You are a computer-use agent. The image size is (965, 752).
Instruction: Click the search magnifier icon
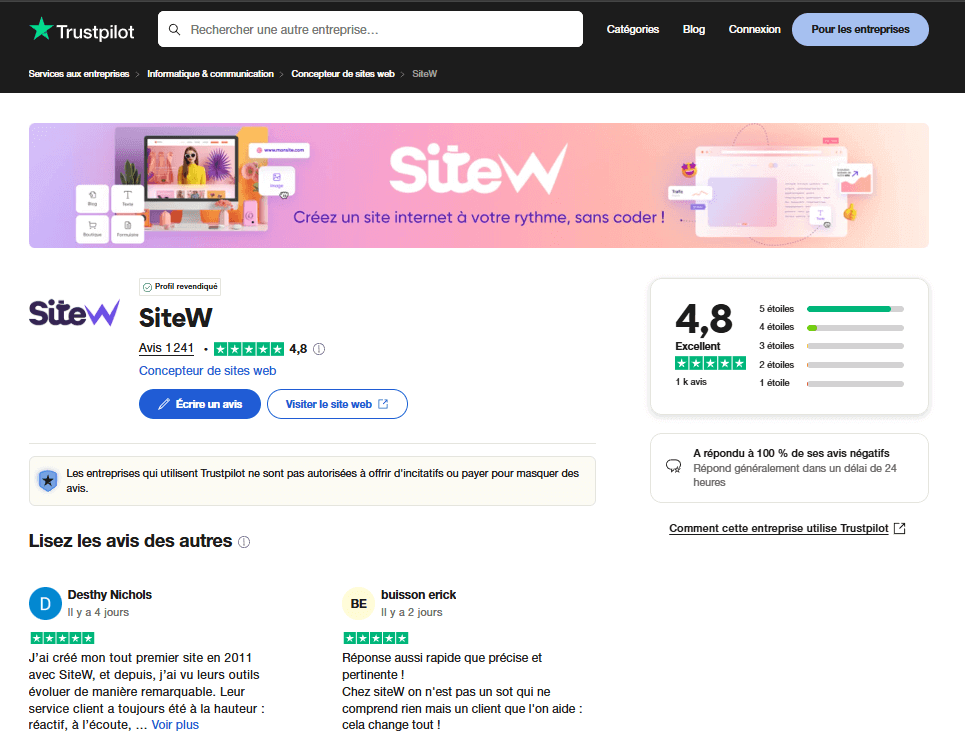pyautogui.click(x=175, y=30)
